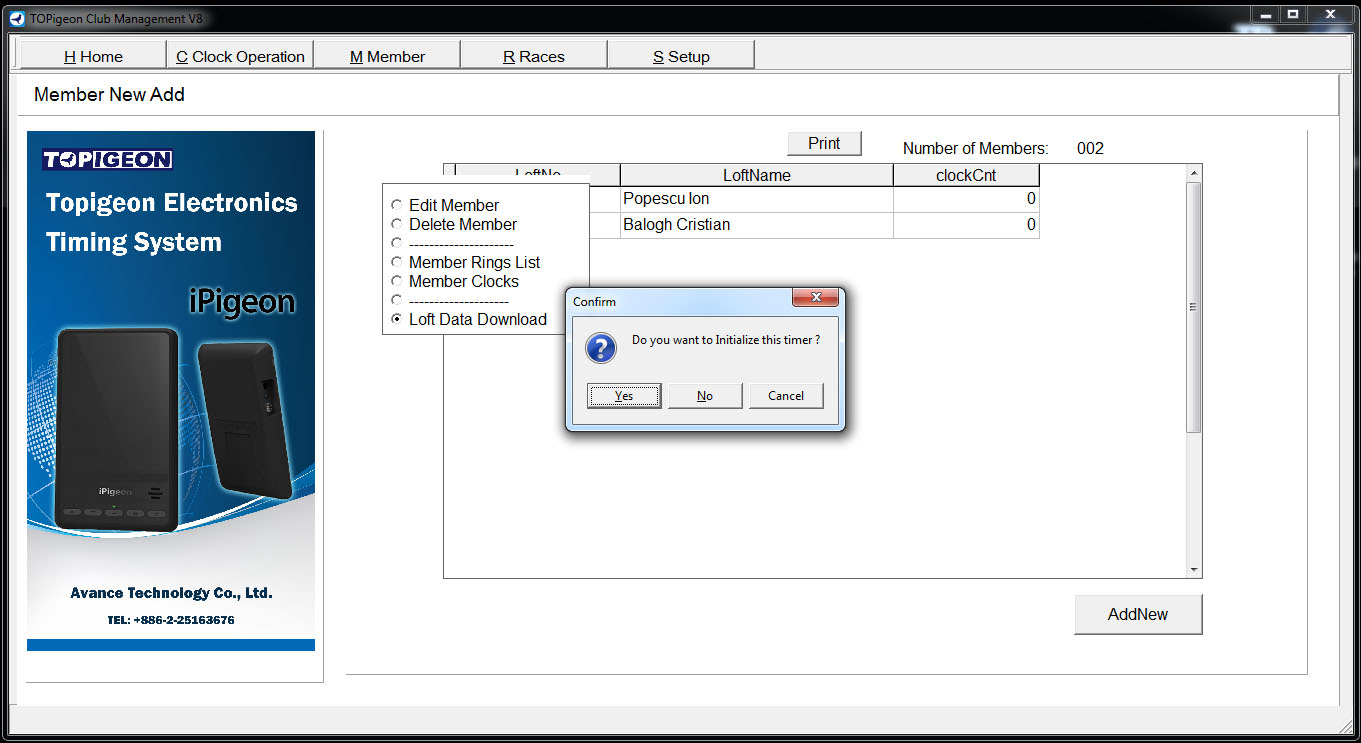The image size is (1361, 743).
Task: Open the Clock Operation menu
Action: click(x=240, y=56)
